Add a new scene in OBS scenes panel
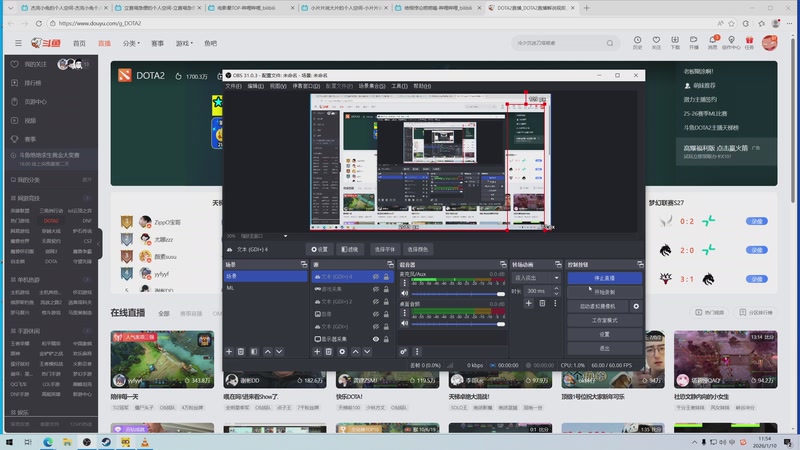The image size is (800, 450). coord(229,352)
